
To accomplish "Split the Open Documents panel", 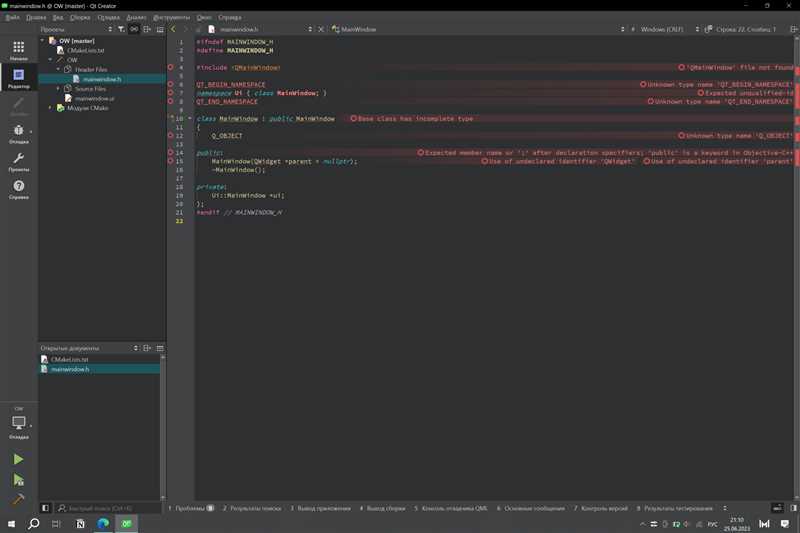I will [x=147, y=348].
